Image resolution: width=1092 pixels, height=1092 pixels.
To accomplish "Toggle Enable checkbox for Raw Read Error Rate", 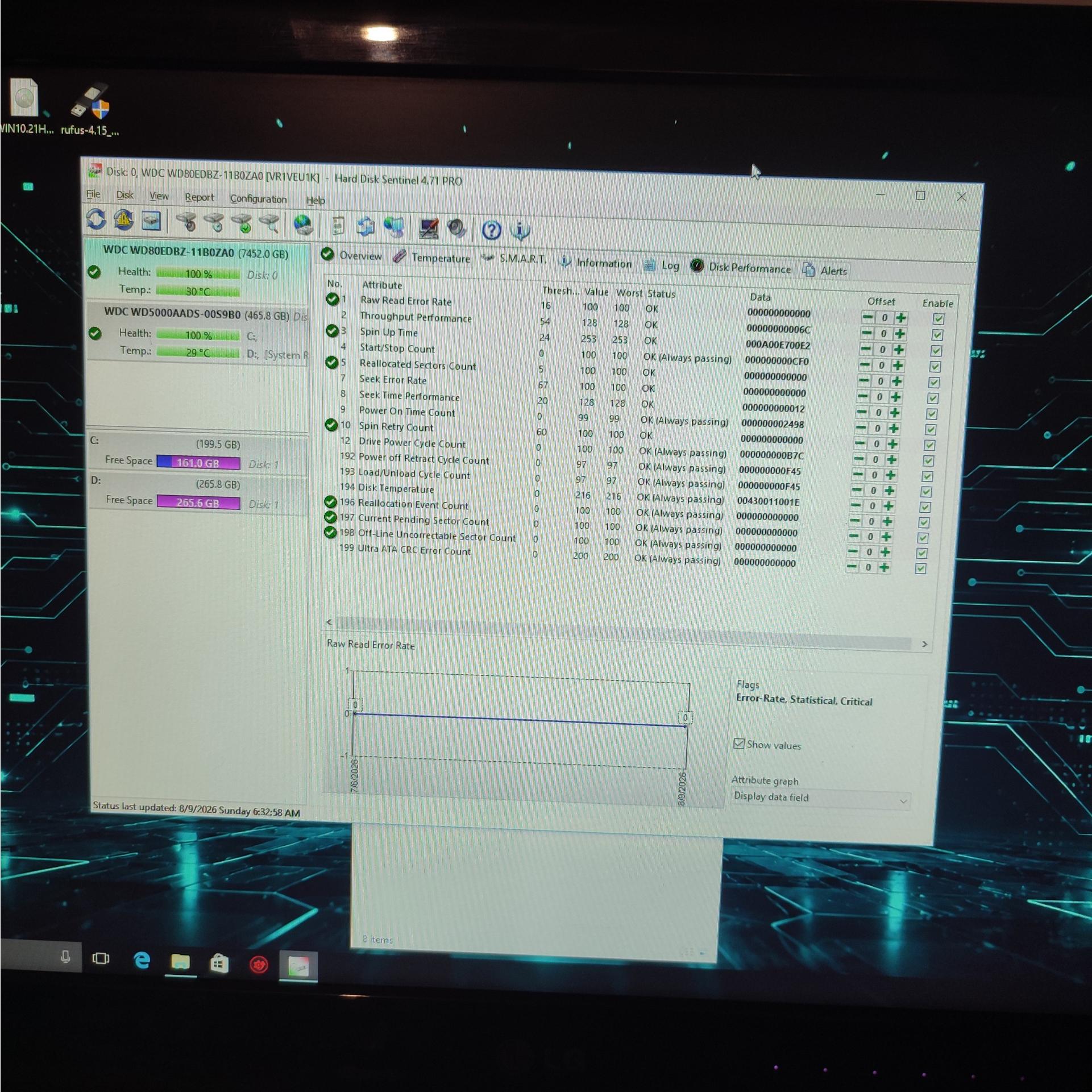I will click(x=939, y=319).
